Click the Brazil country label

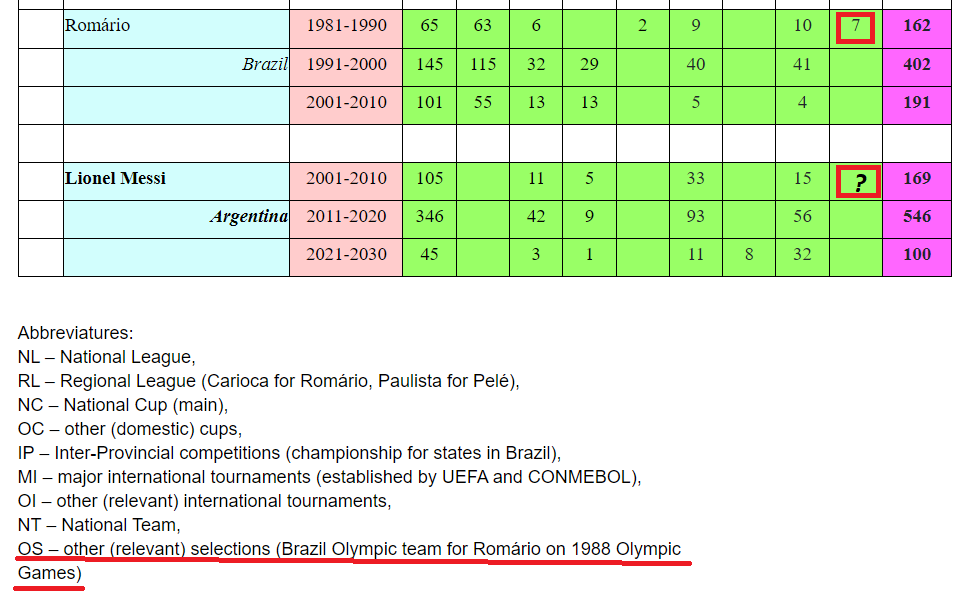[x=264, y=64]
